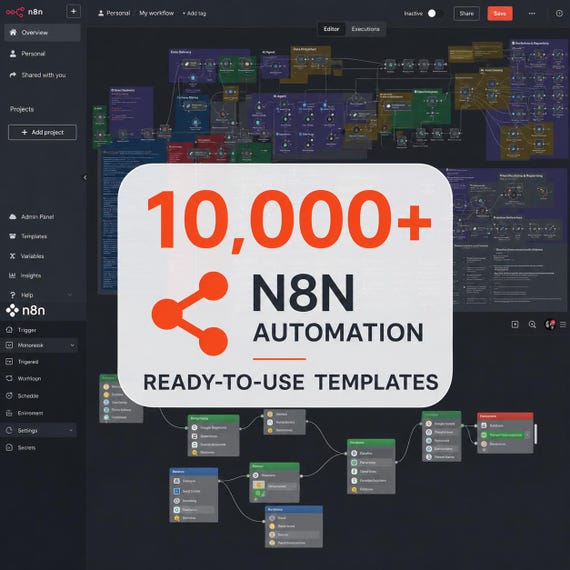Click the magnifier search icon in lower canvas
The width and height of the screenshot is (570, 570).
coord(532,325)
